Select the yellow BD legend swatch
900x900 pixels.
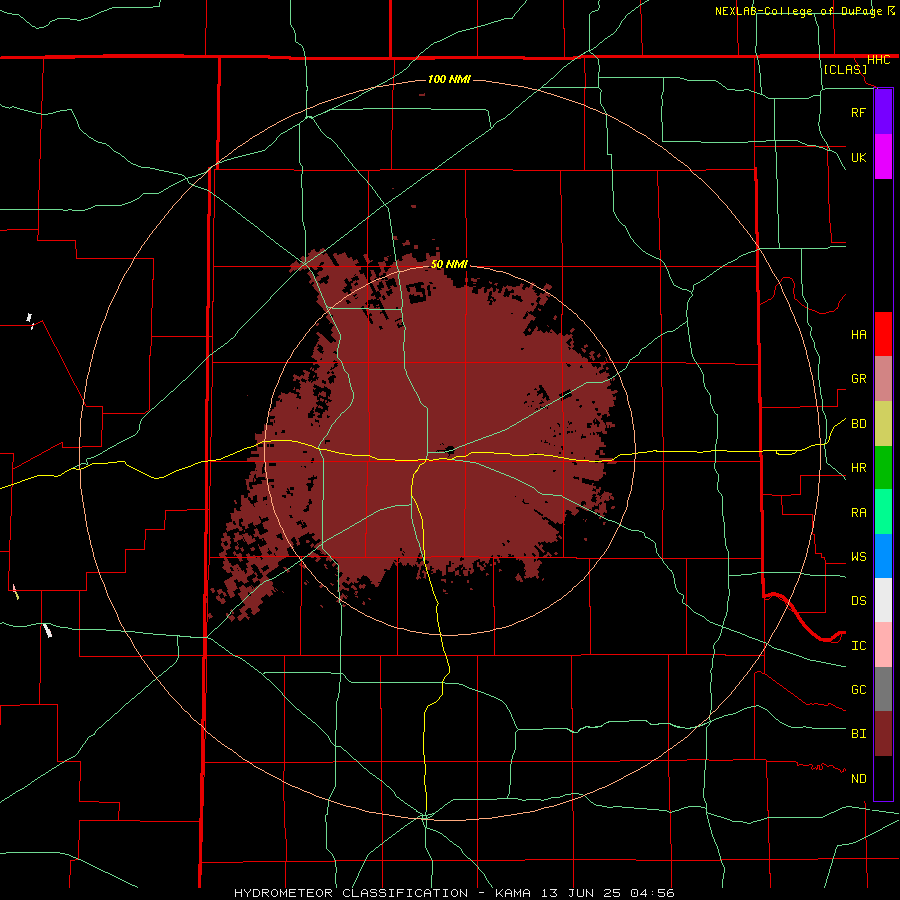tap(883, 424)
